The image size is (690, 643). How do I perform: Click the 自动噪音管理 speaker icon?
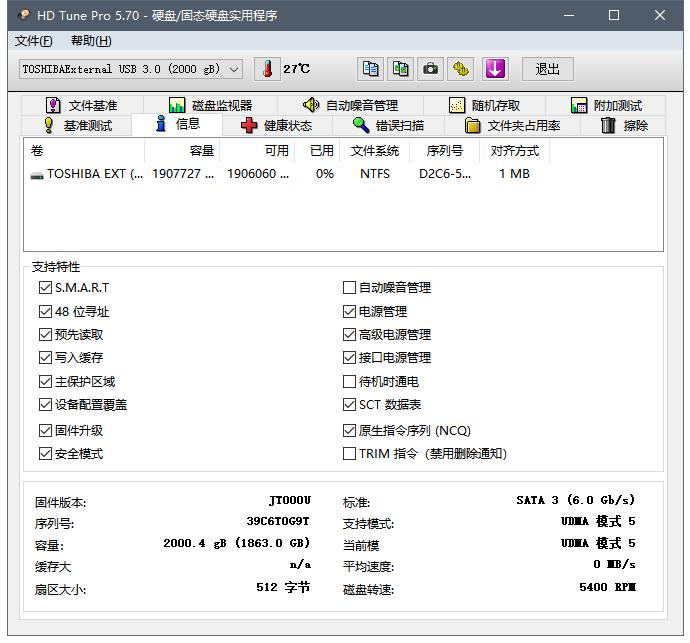point(311,105)
